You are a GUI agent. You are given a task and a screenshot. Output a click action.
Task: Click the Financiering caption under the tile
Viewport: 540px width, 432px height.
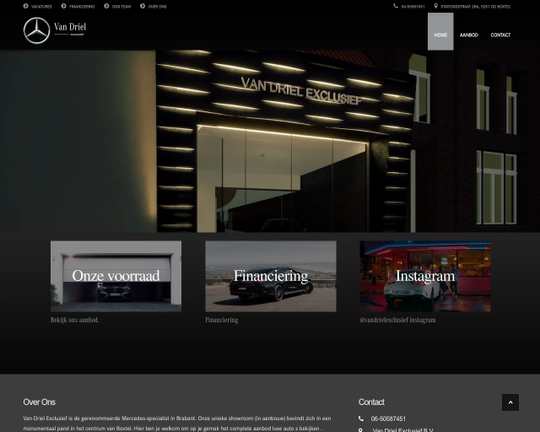pyautogui.click(x=221, y=320)
